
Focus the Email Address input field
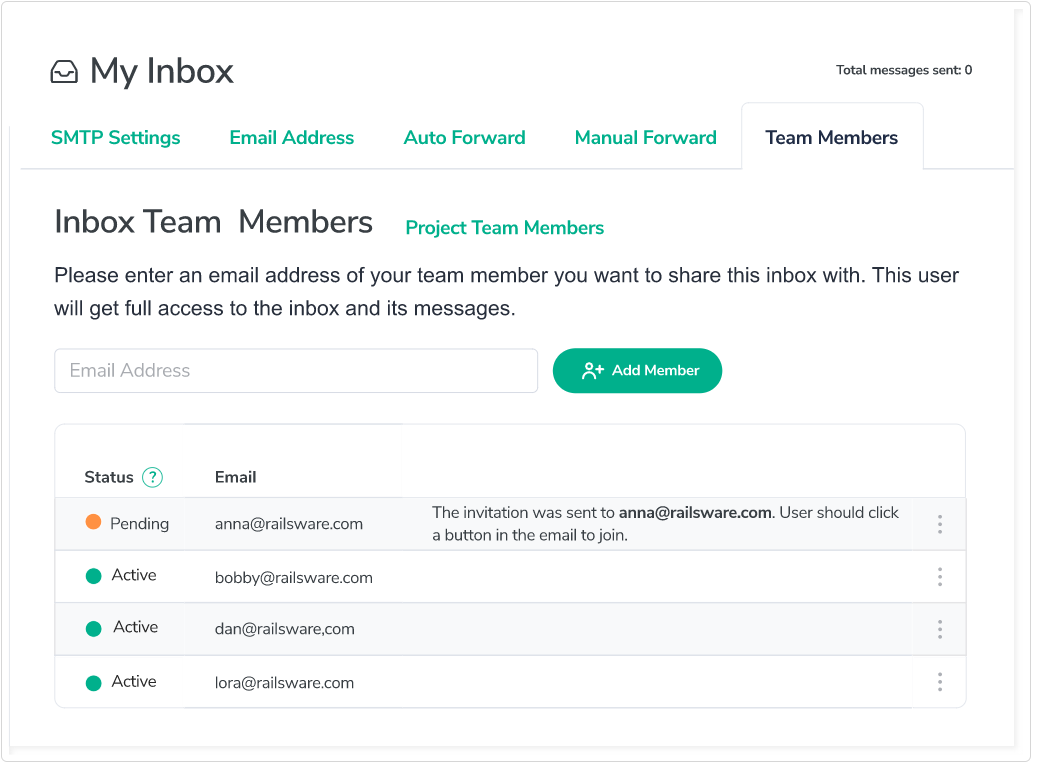(296, 371)
